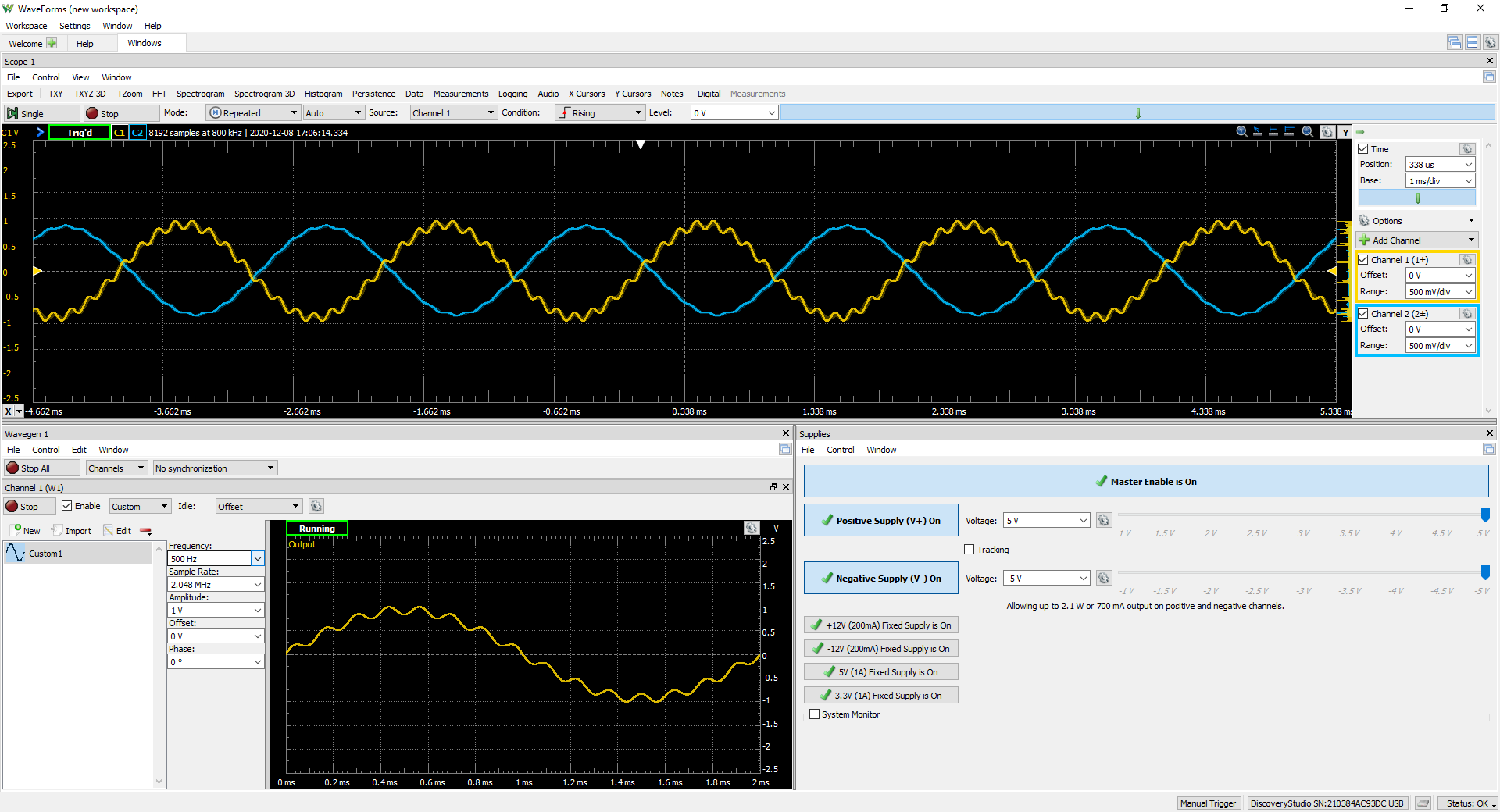Click the first magnifier zoom icon above the scope plot
The width and height of the screenshot is (1500, 812).
click(x=1241, y=132)
